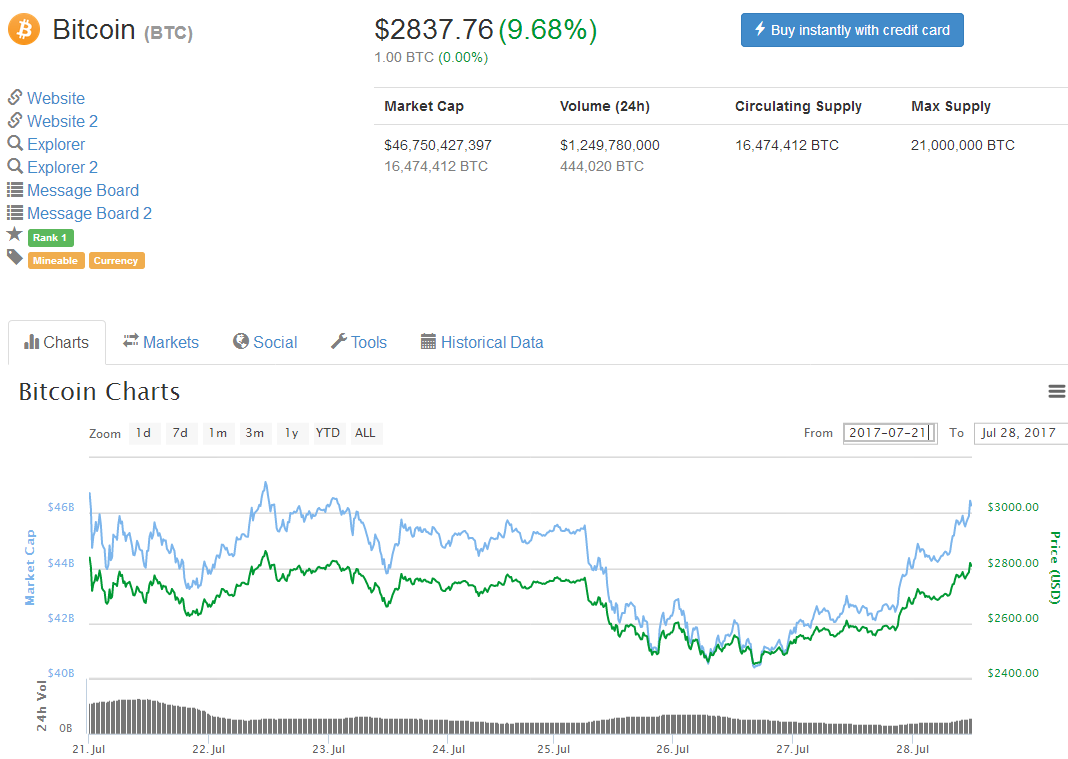This screenshot has height=759, width=1068.
Task: Click the magnifier icon next to Explorer
Action: (x=15, y=143)
